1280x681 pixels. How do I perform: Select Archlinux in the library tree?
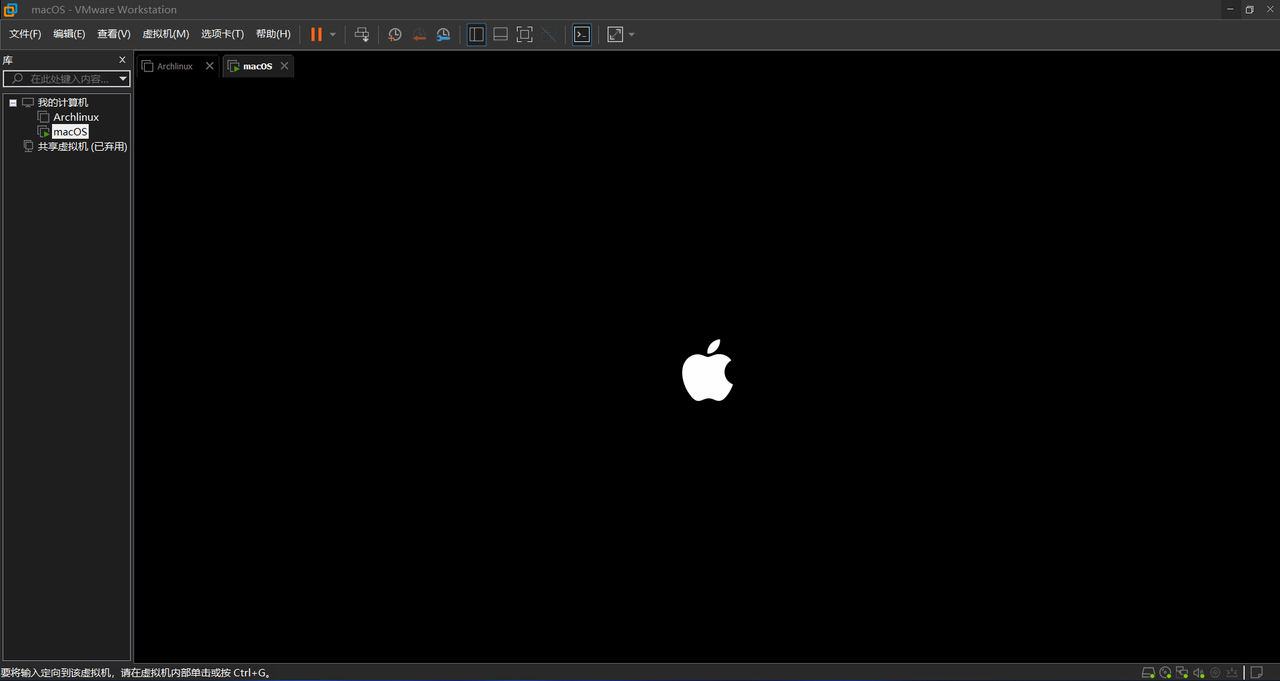point(76,117)
